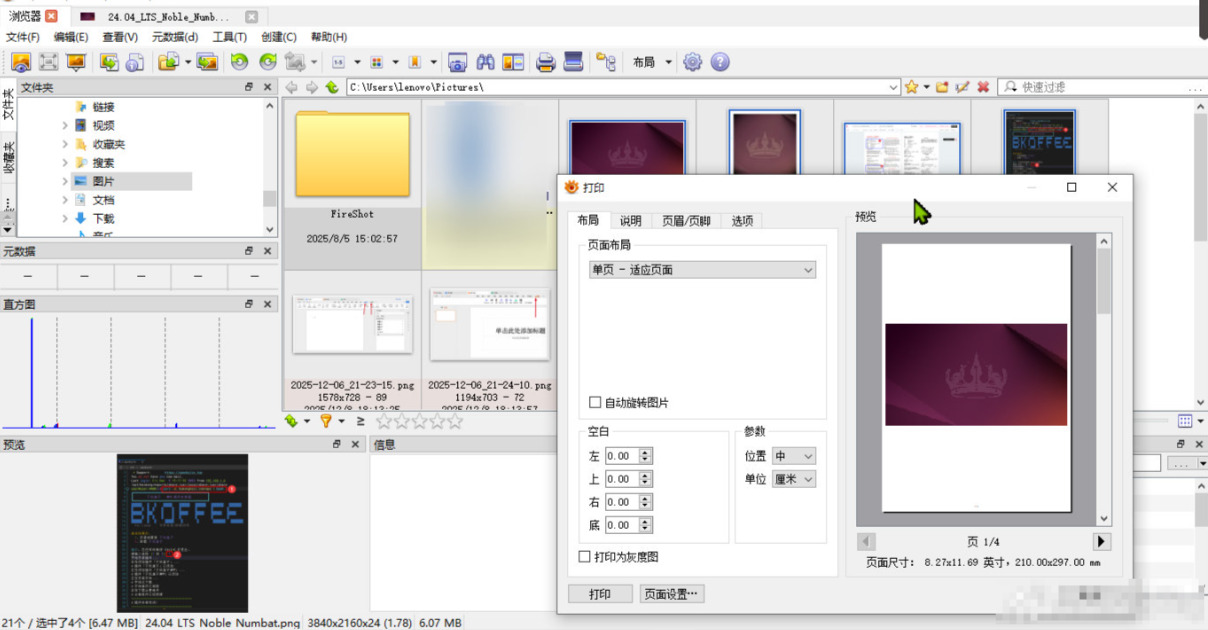This screenshot has height=630, width=1208.
Task: Open the 布局 layout dropdown in main toolbar
Action: (652, 62)
